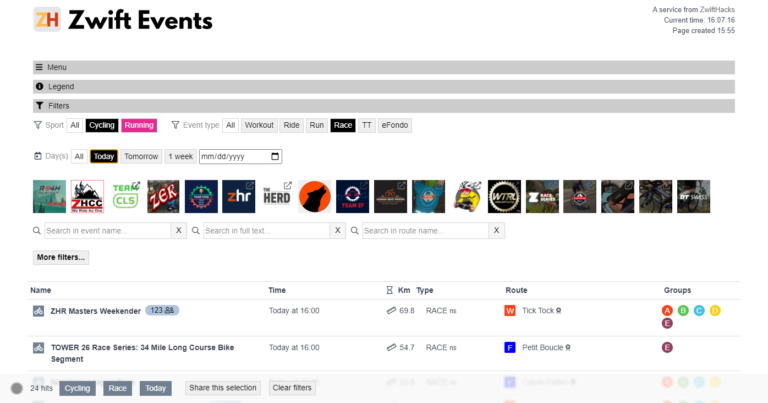This screenshot has height=403, width=768.
Task: Set the Sport filter to All
Action: coord(74,125)
